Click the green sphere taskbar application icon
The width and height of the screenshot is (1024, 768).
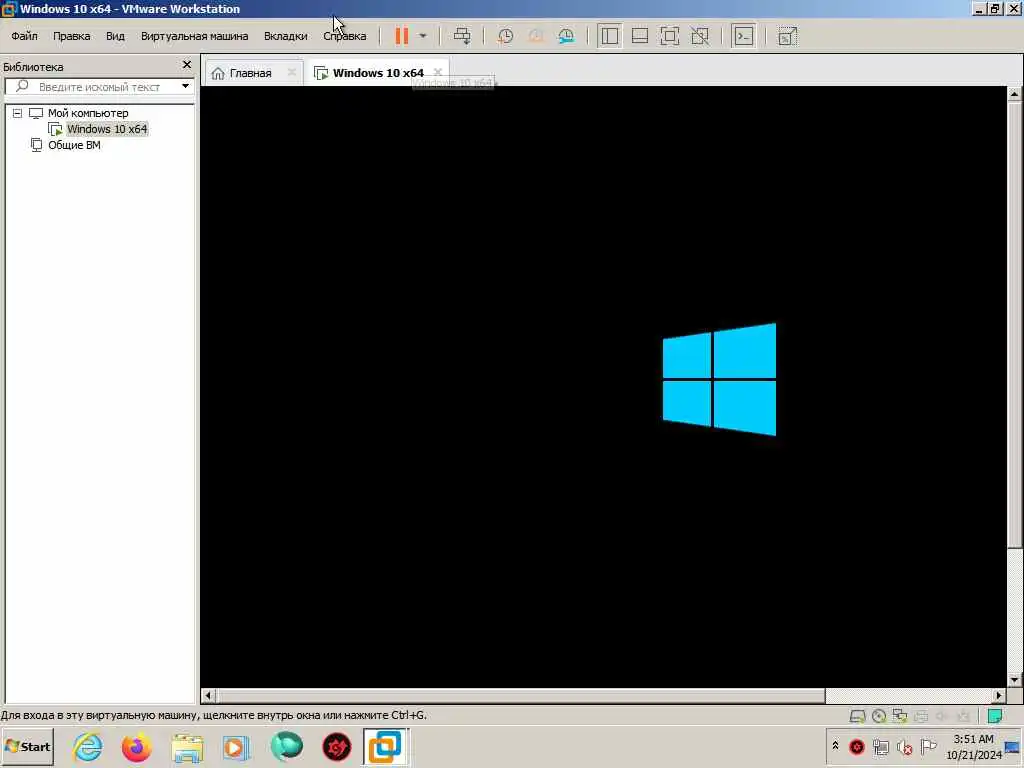(286, 747)
